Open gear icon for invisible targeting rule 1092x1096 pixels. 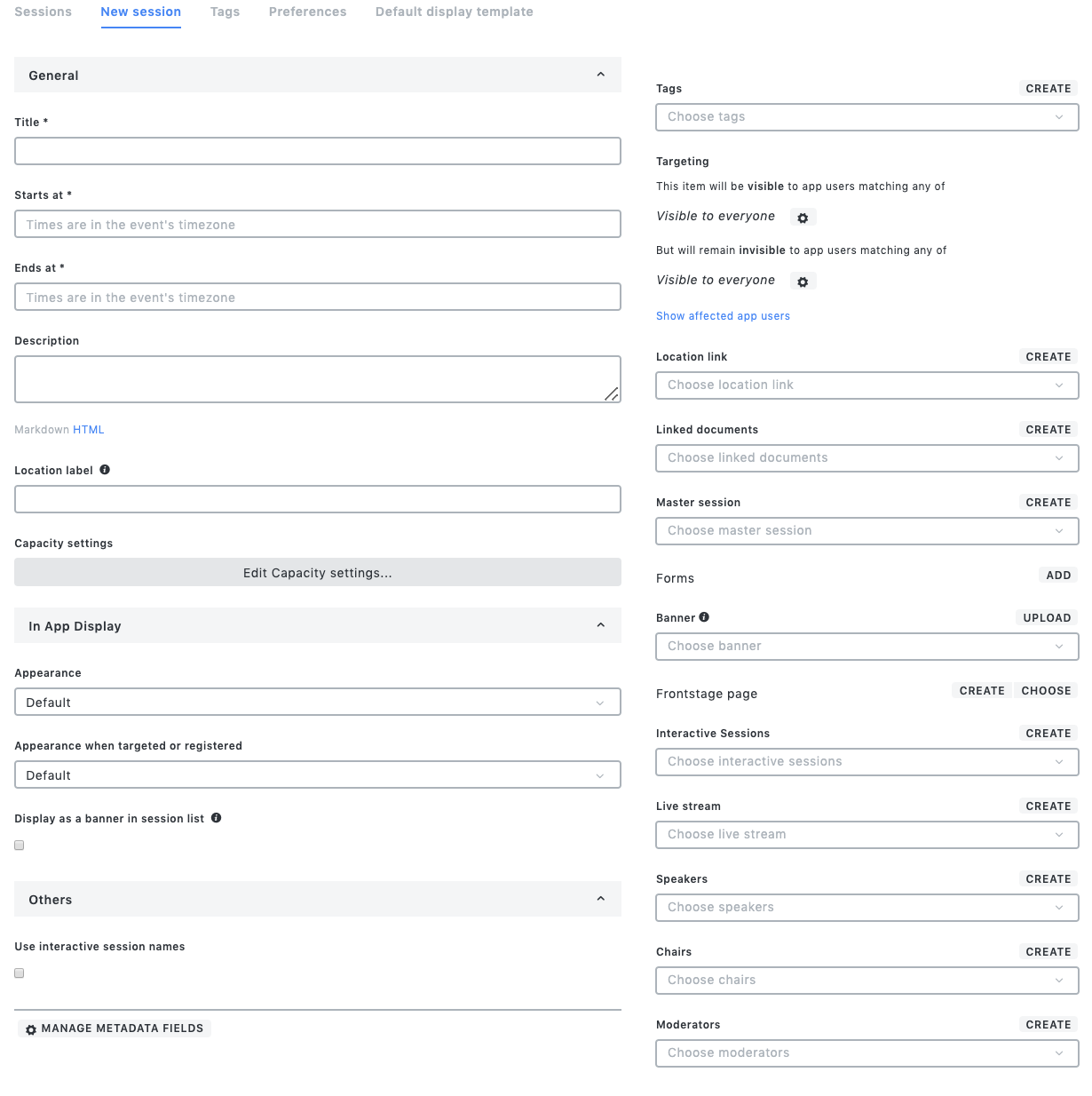tap(803, 281)
